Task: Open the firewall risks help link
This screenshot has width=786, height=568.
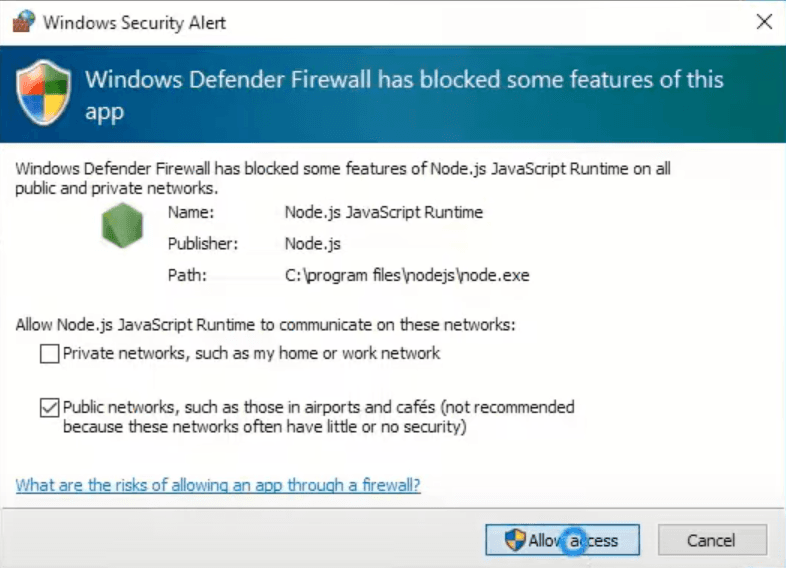Action: (218, 485)
